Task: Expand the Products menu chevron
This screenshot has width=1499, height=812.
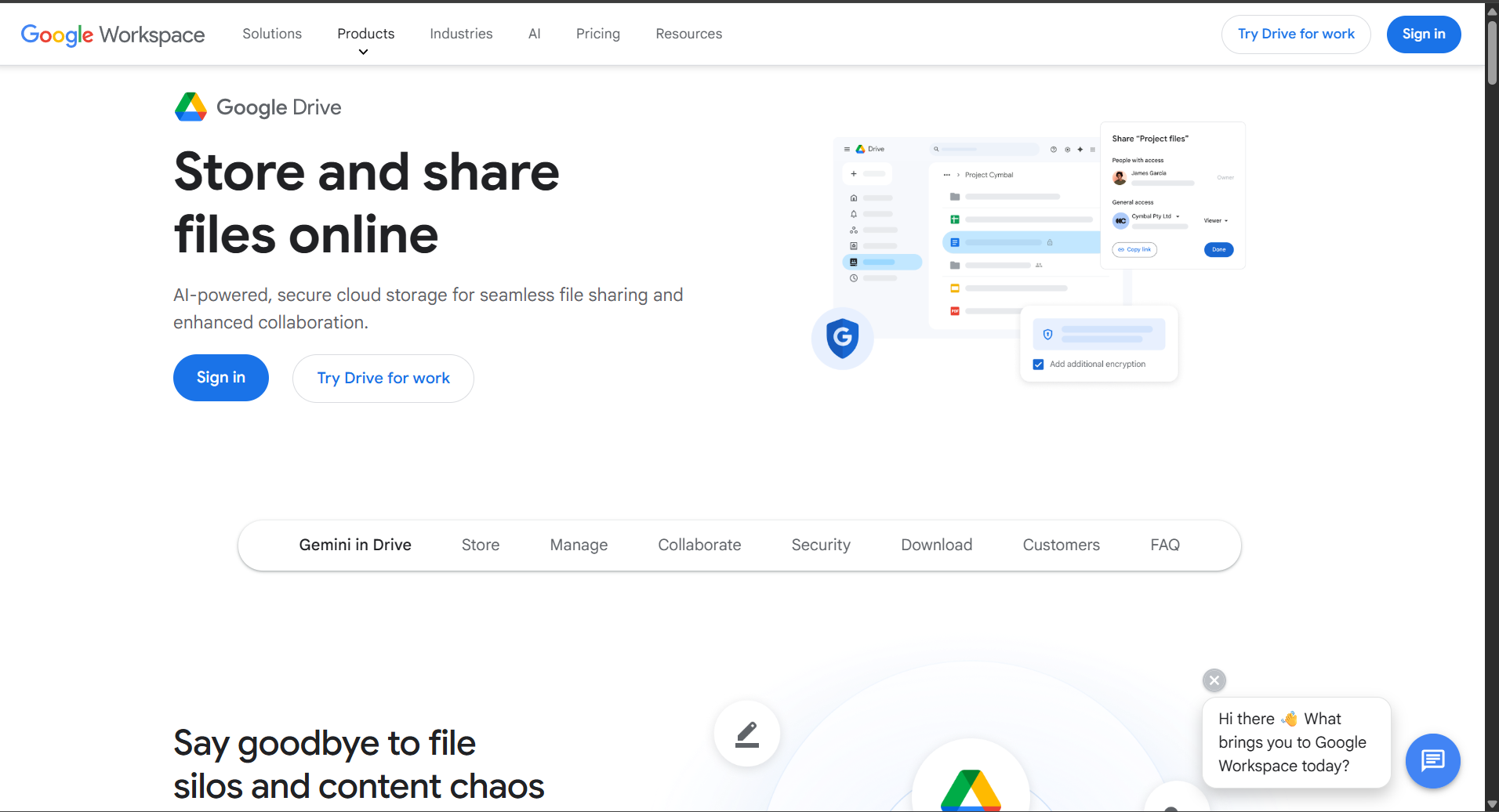Action: click(363, 52)
